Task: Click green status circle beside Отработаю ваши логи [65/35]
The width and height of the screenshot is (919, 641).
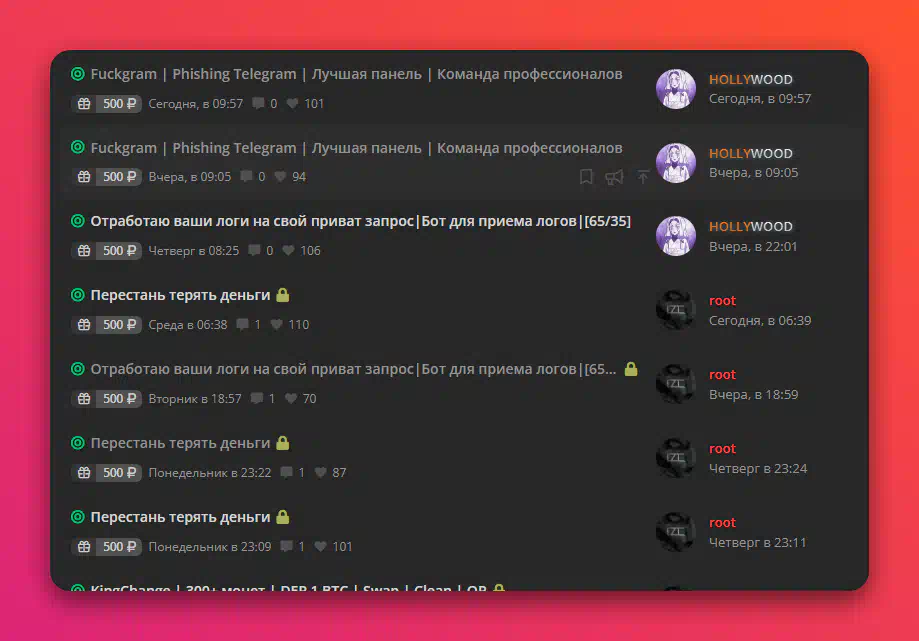Action: pyautogui.click(x=78, y=221)
